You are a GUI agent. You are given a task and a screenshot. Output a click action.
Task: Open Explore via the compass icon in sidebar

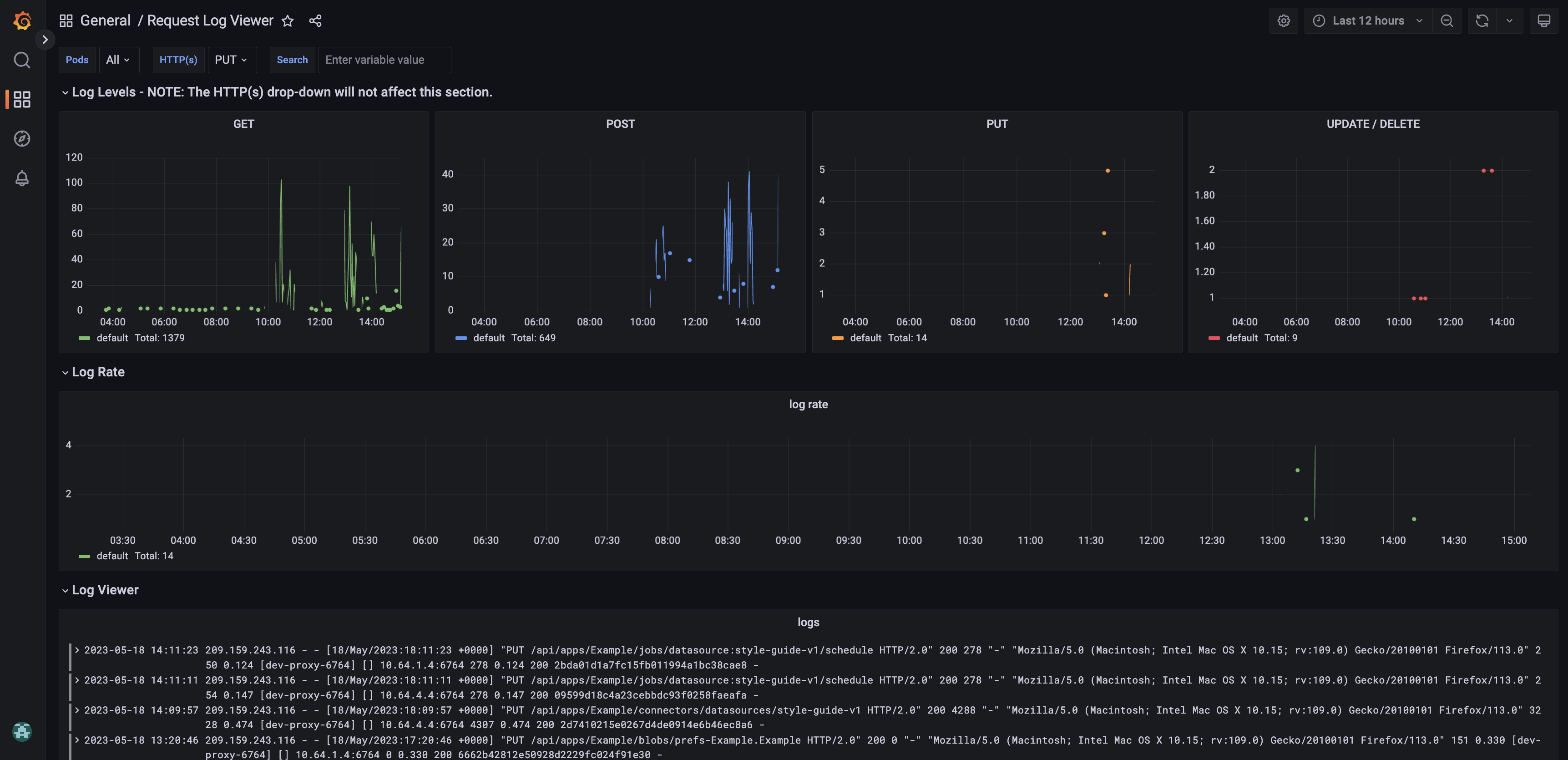[22, 138]
